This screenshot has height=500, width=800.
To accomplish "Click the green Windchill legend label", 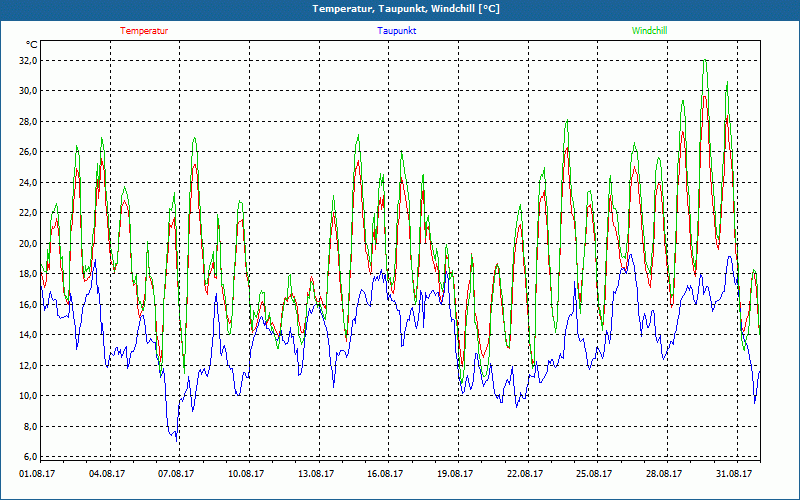I will tap(649, 31).
